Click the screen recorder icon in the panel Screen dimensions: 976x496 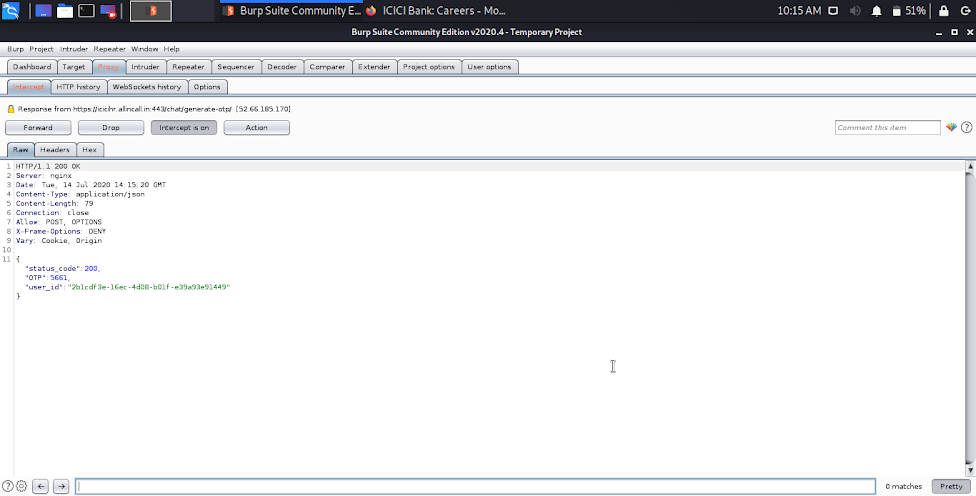[x=108, y=11]
